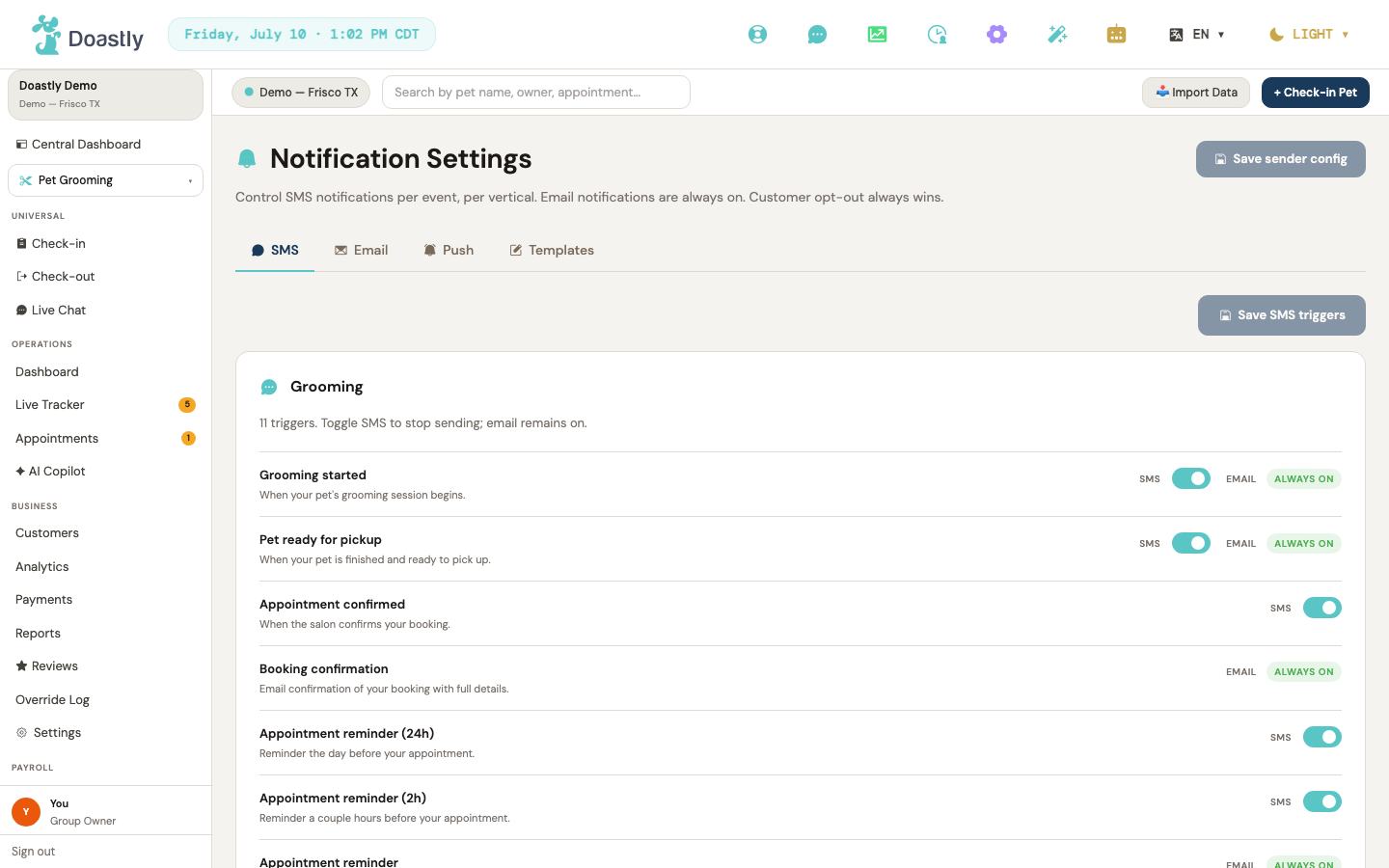Image resolution: width=1389 pixels, height=868 pixels.
Task: Open the EN language dropdown
Action: (x=1197, y=35)
